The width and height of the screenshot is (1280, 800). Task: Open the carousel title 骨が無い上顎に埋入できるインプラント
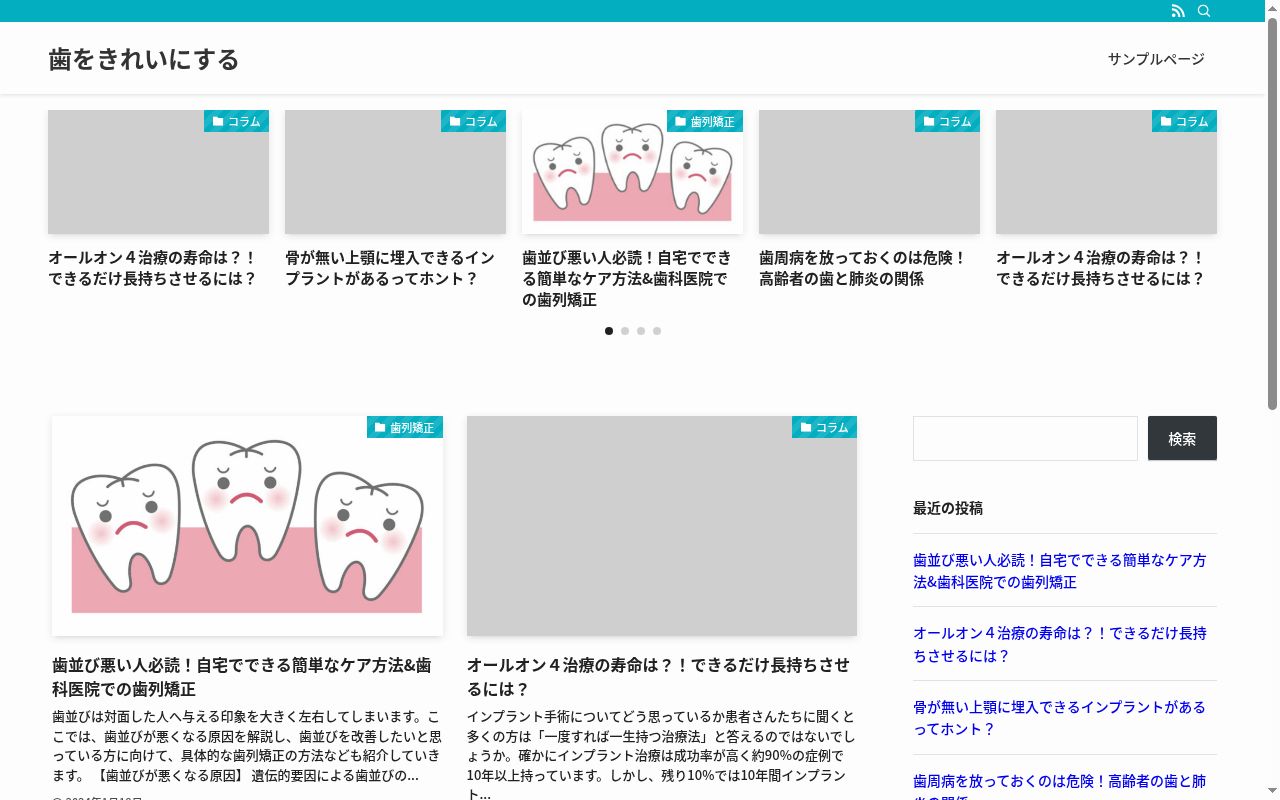[x=390, y=268]
